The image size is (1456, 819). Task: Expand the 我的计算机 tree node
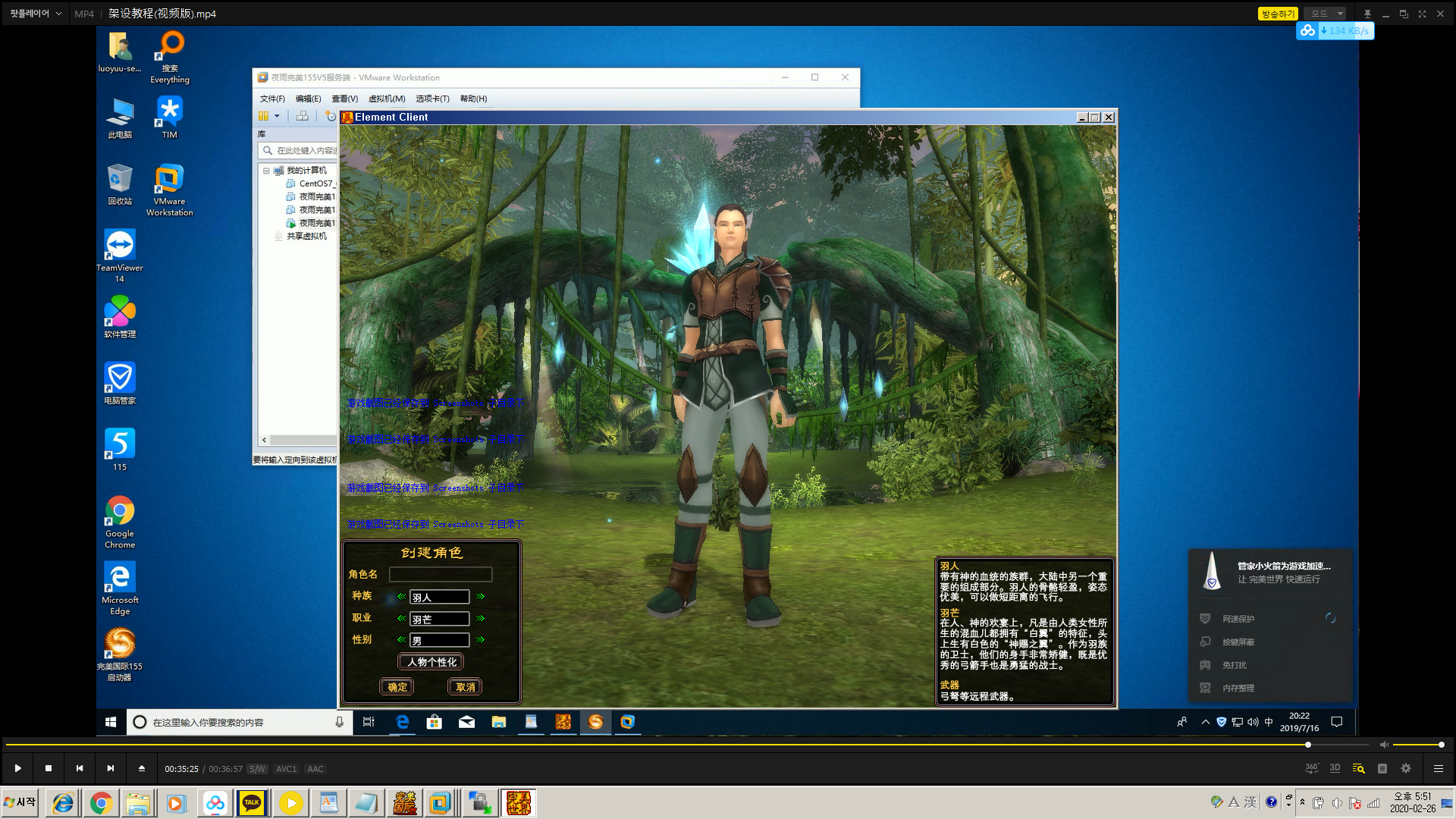[x=266, y=171]
